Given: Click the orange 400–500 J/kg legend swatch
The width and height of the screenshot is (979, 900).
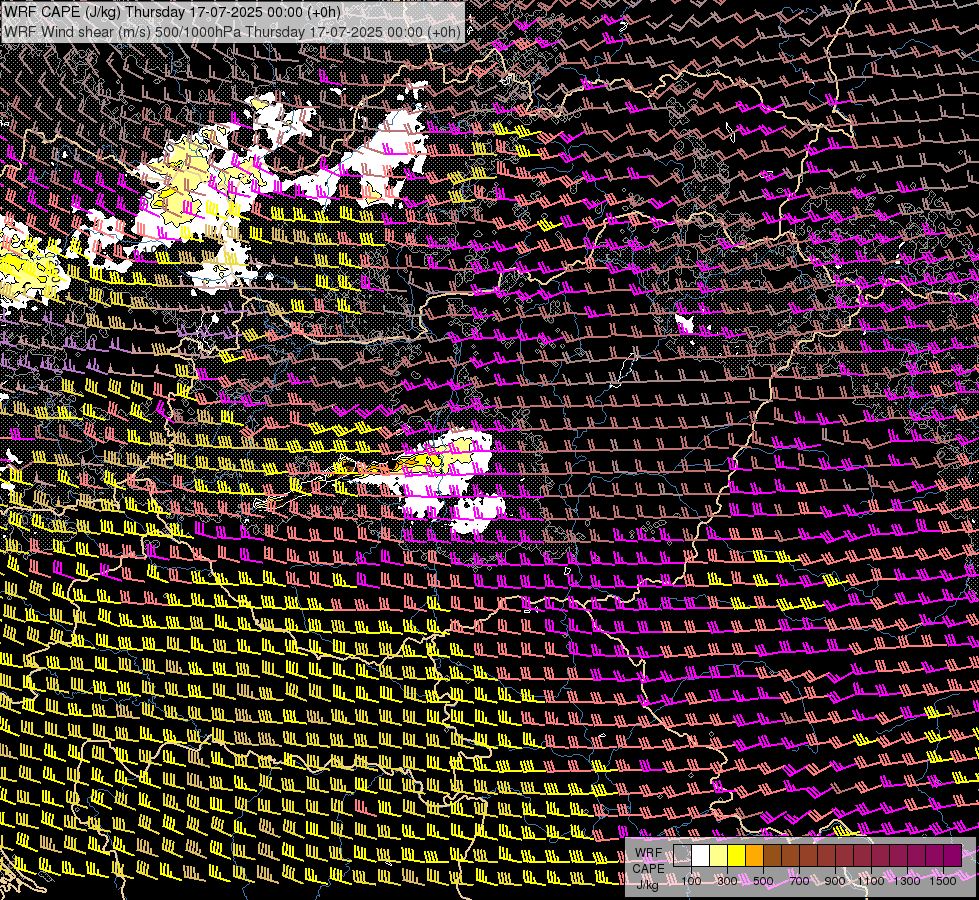Looking at the screenshot, I should coord(754,855).
